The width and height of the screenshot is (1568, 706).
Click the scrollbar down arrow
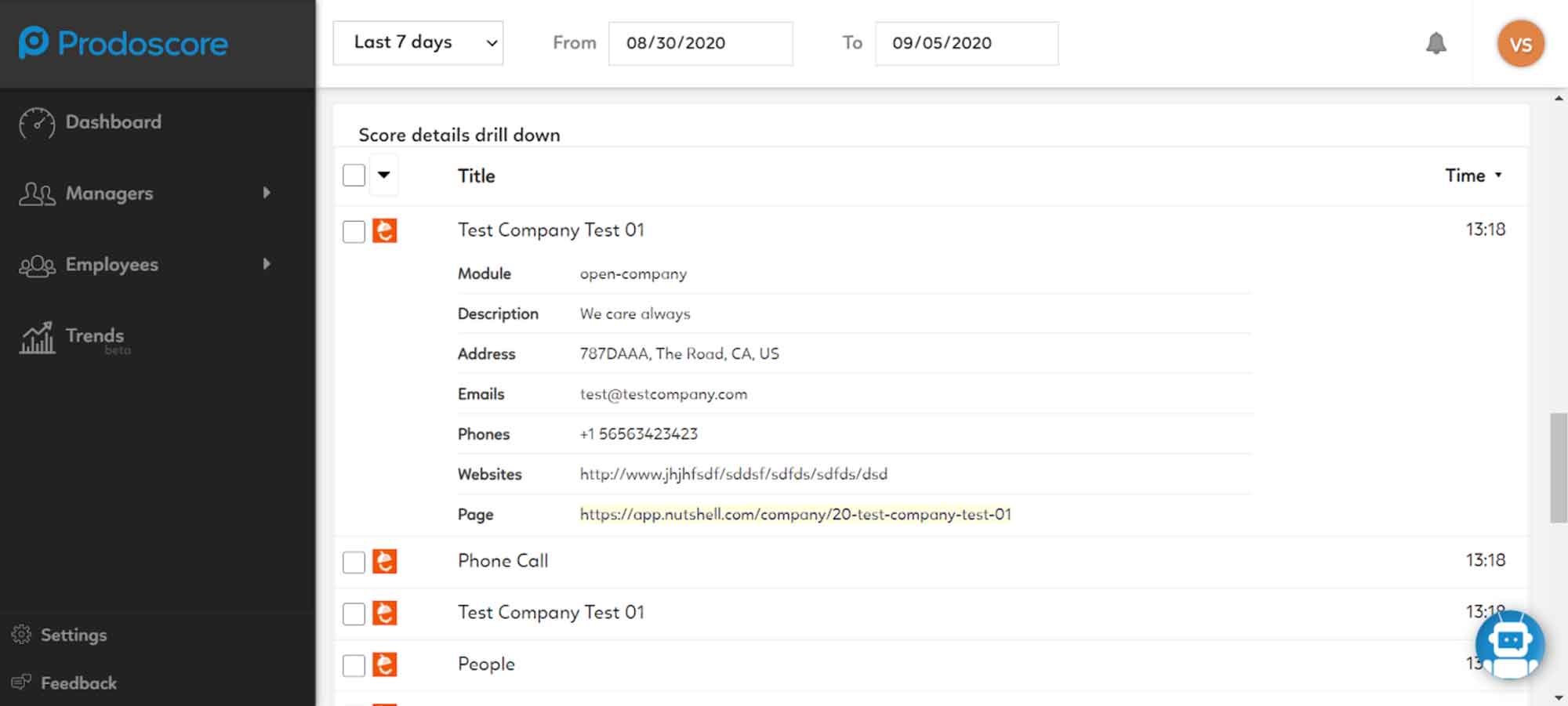pyautogui.click(x=1558, y=697)
